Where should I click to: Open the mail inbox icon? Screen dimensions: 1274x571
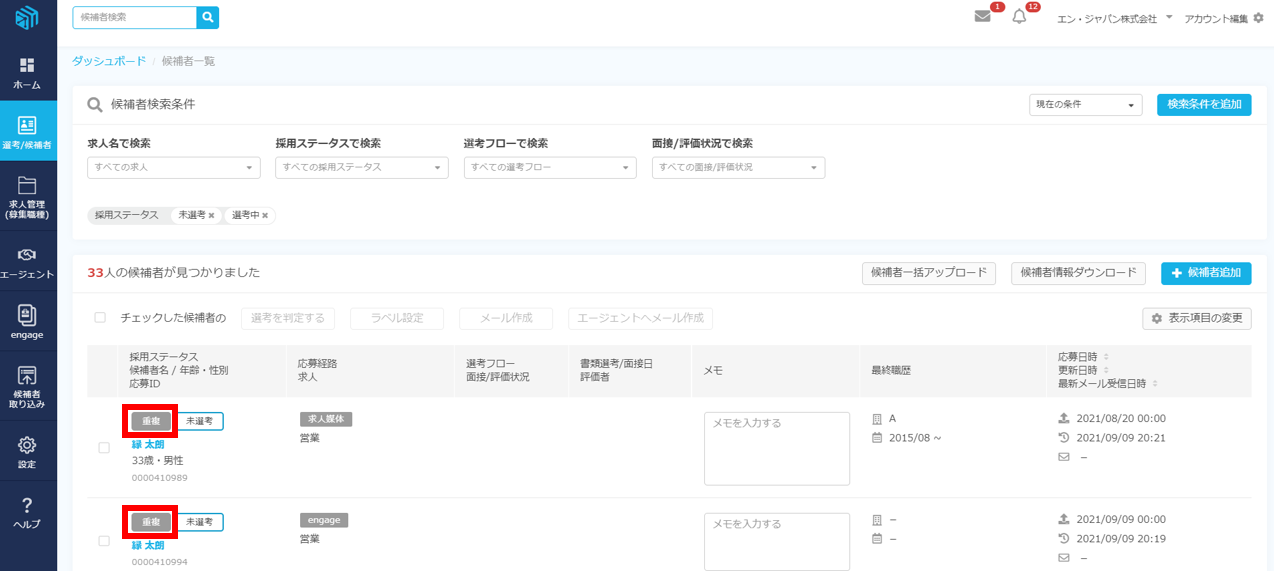point(982,17)
